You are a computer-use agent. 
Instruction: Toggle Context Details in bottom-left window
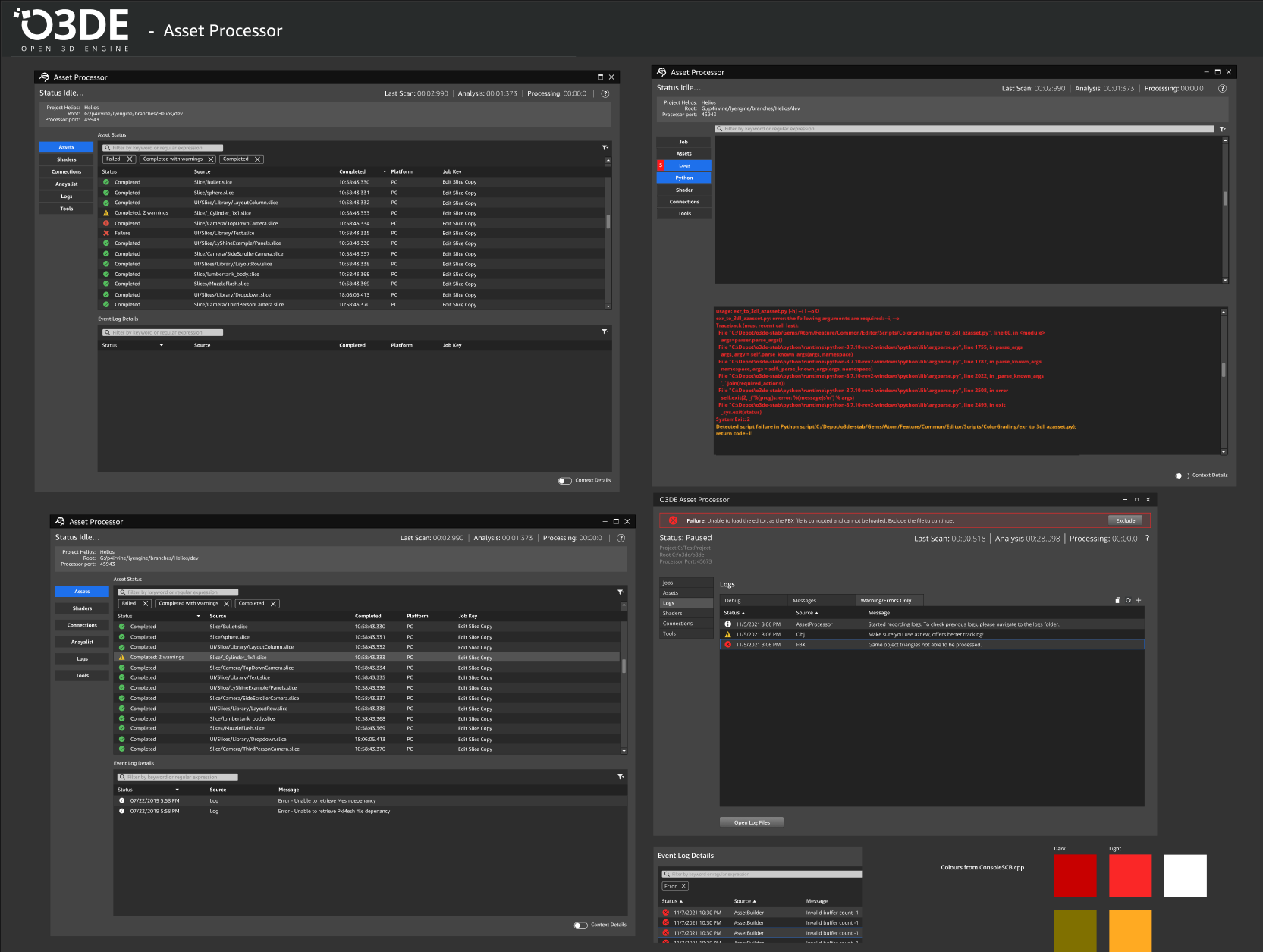pos(580,925)
